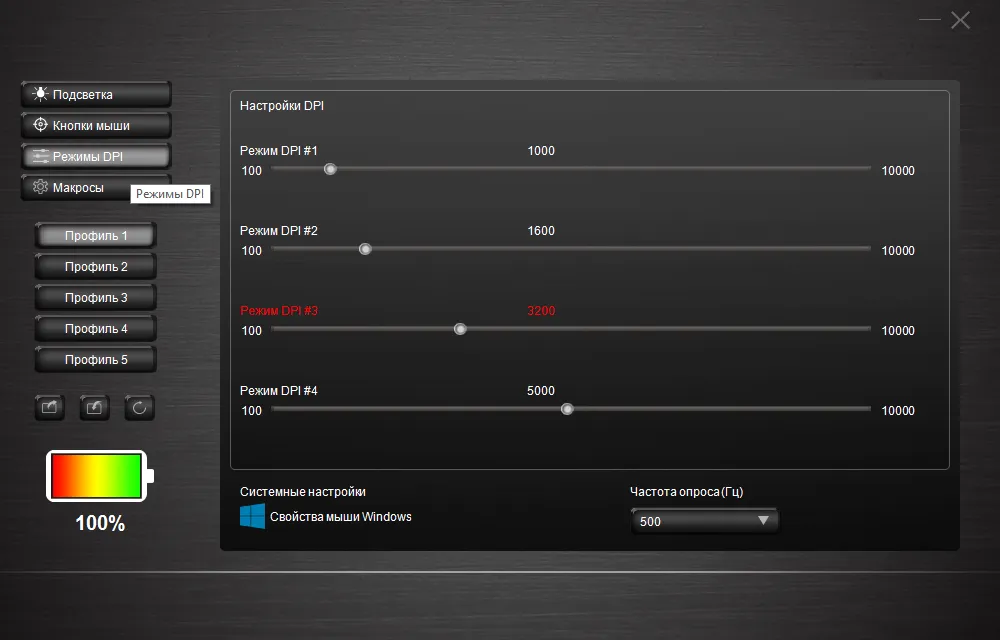The width and height of the screenshot is (1000, 640).
Task: Click the reset profile circular arrow icon
Action: 139,407
